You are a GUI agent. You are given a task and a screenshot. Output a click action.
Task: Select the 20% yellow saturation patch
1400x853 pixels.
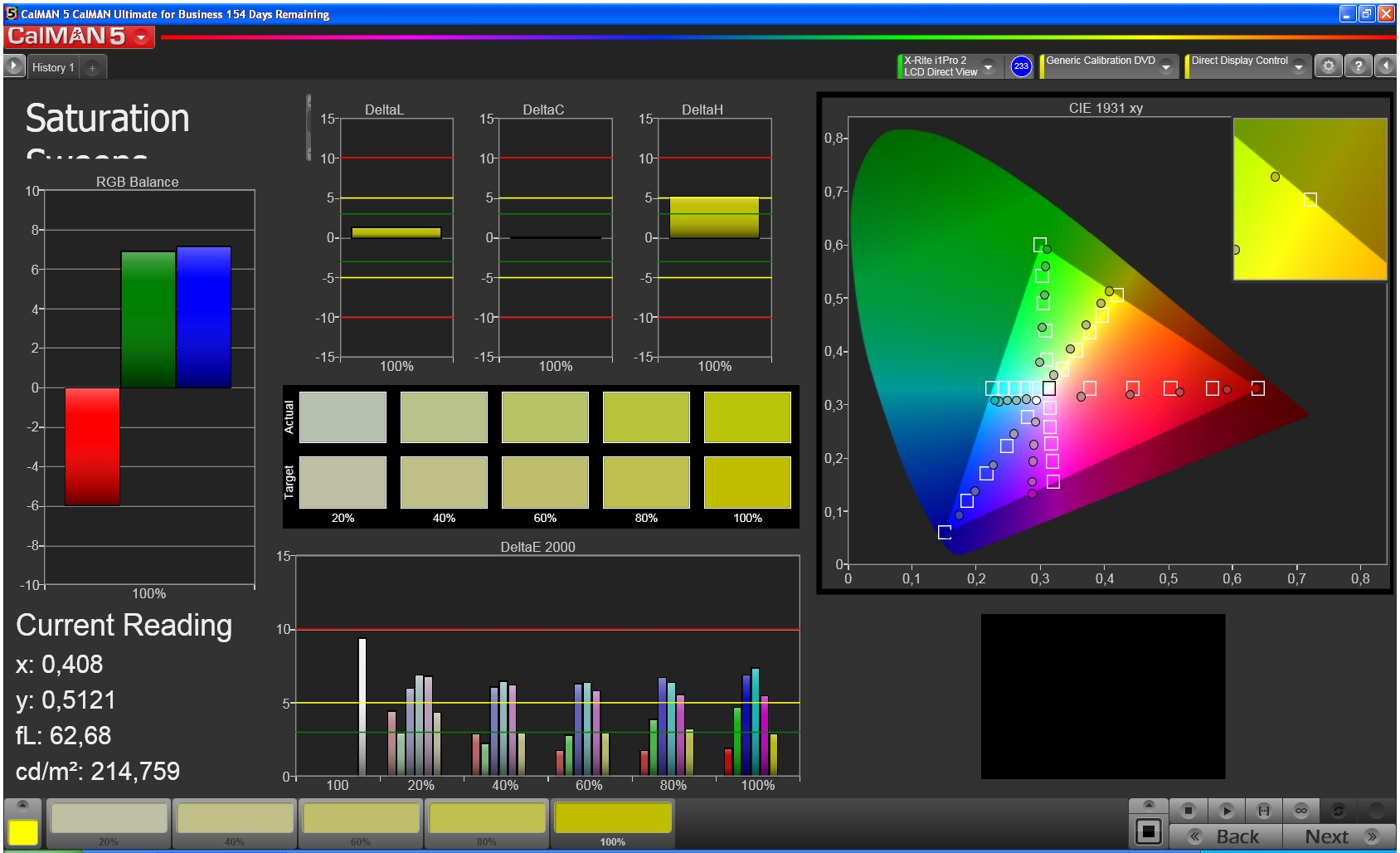(x=109, y=823)
